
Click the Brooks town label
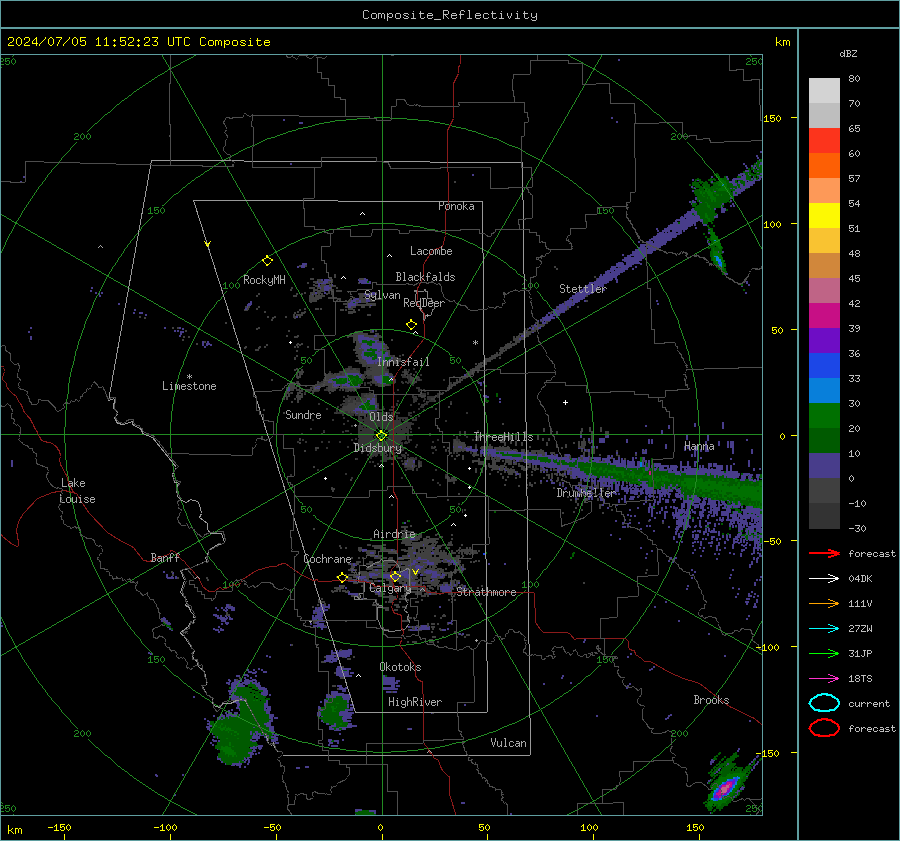pyautogui.click(x=711, y=700)
